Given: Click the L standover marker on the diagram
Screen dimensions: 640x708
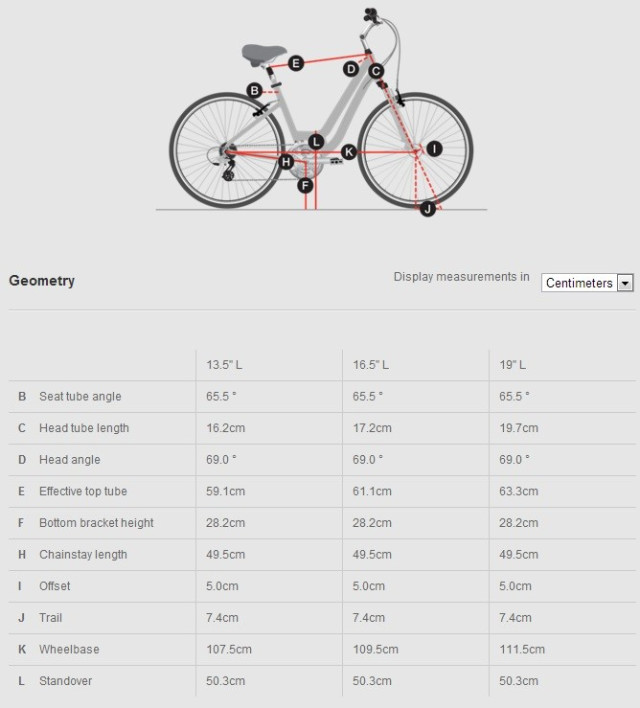Looking at the screenshot, I should 316,142.
